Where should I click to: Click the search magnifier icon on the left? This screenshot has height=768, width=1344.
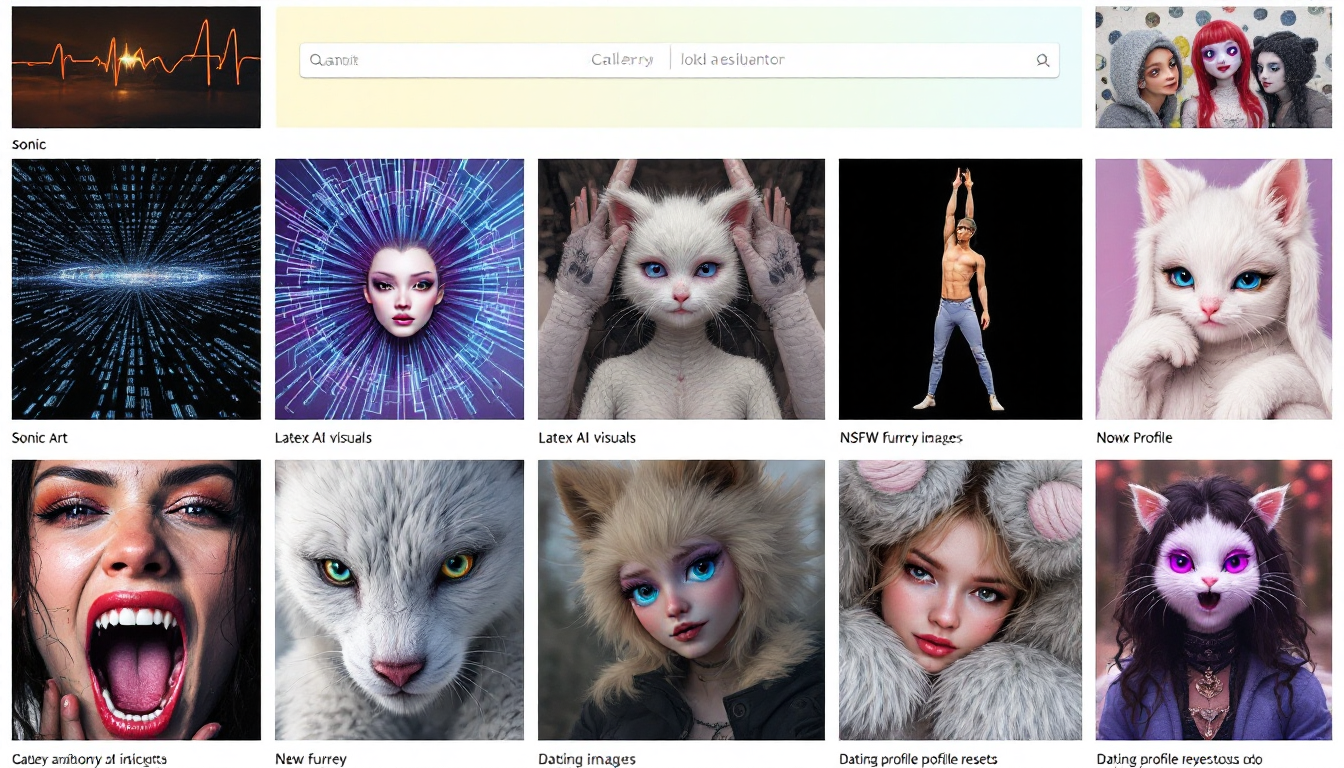tap(315, 59)
